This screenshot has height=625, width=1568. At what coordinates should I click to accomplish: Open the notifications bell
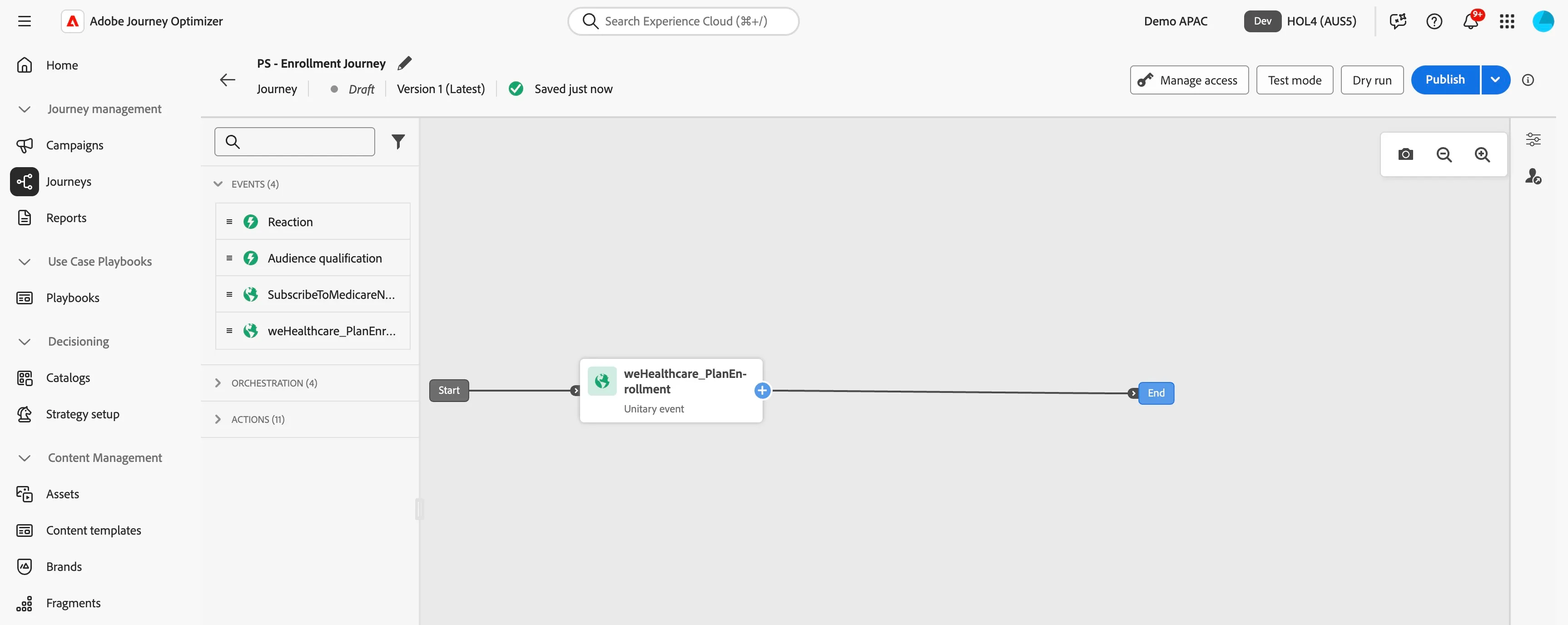tap(1470, 21)
